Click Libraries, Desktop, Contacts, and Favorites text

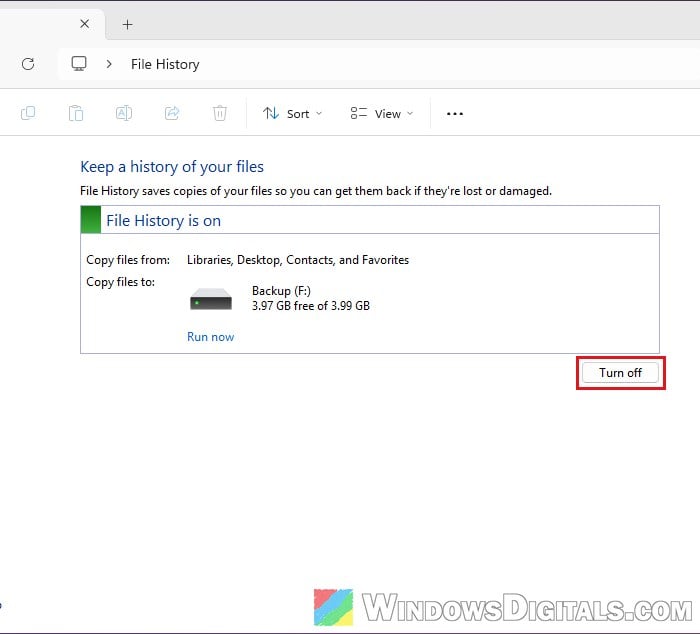click(x=298, y=260)
